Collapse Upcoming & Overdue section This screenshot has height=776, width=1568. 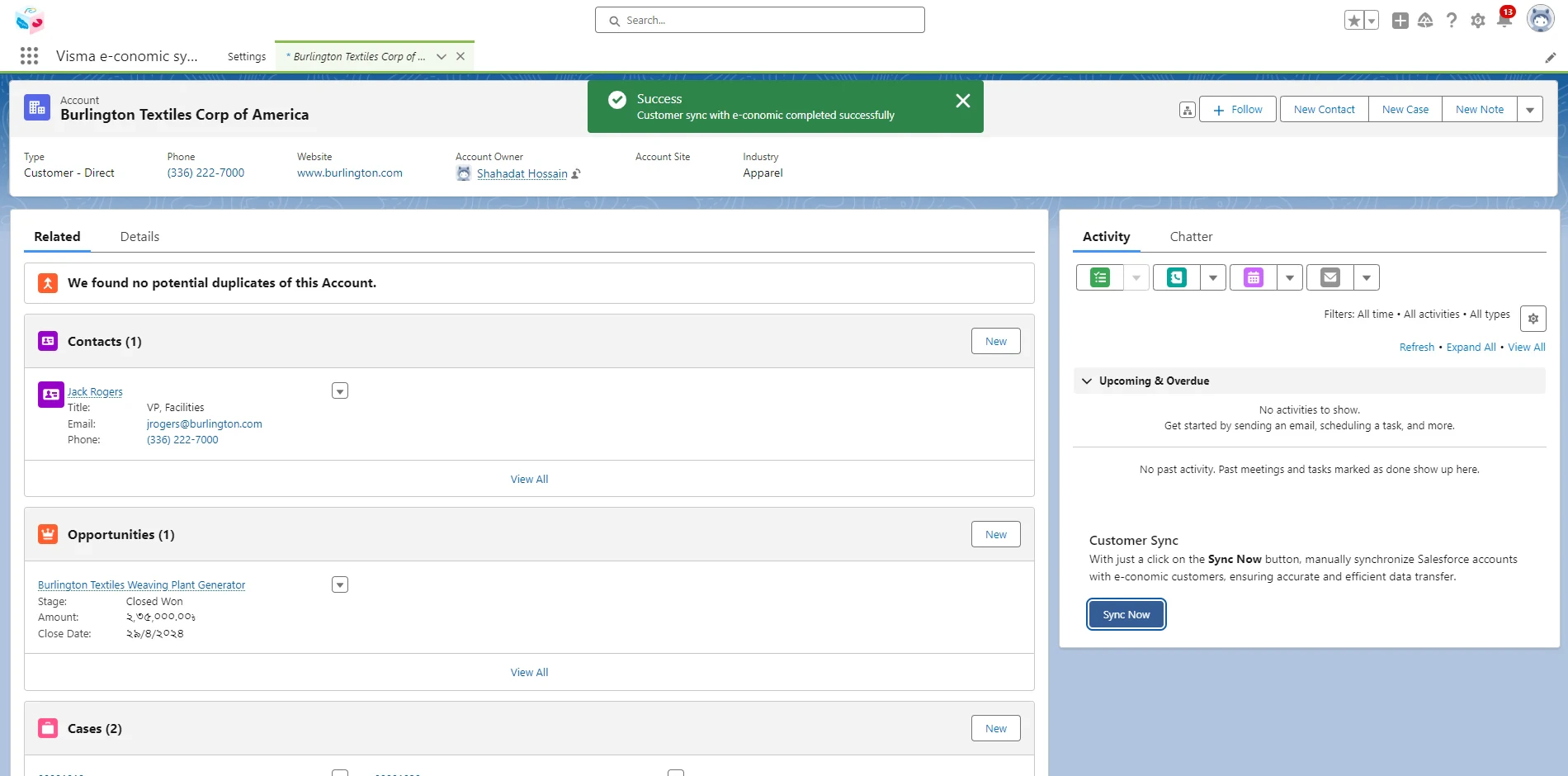tap(1087, 381)
